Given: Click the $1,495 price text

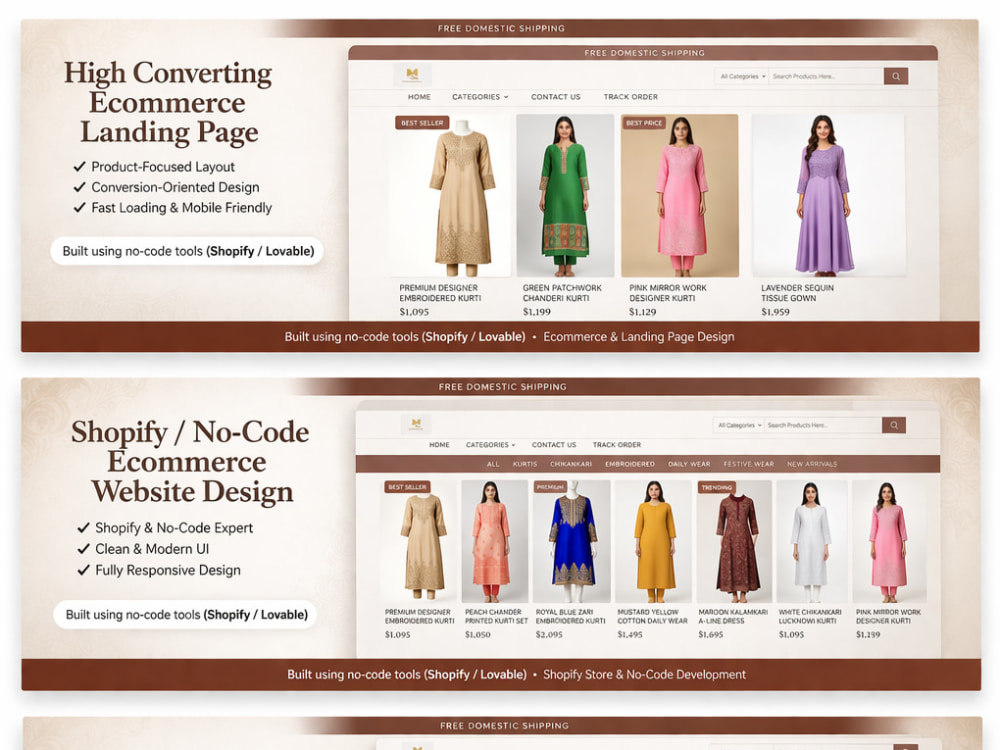Looking at the screenshot, I should click(630, 635).
